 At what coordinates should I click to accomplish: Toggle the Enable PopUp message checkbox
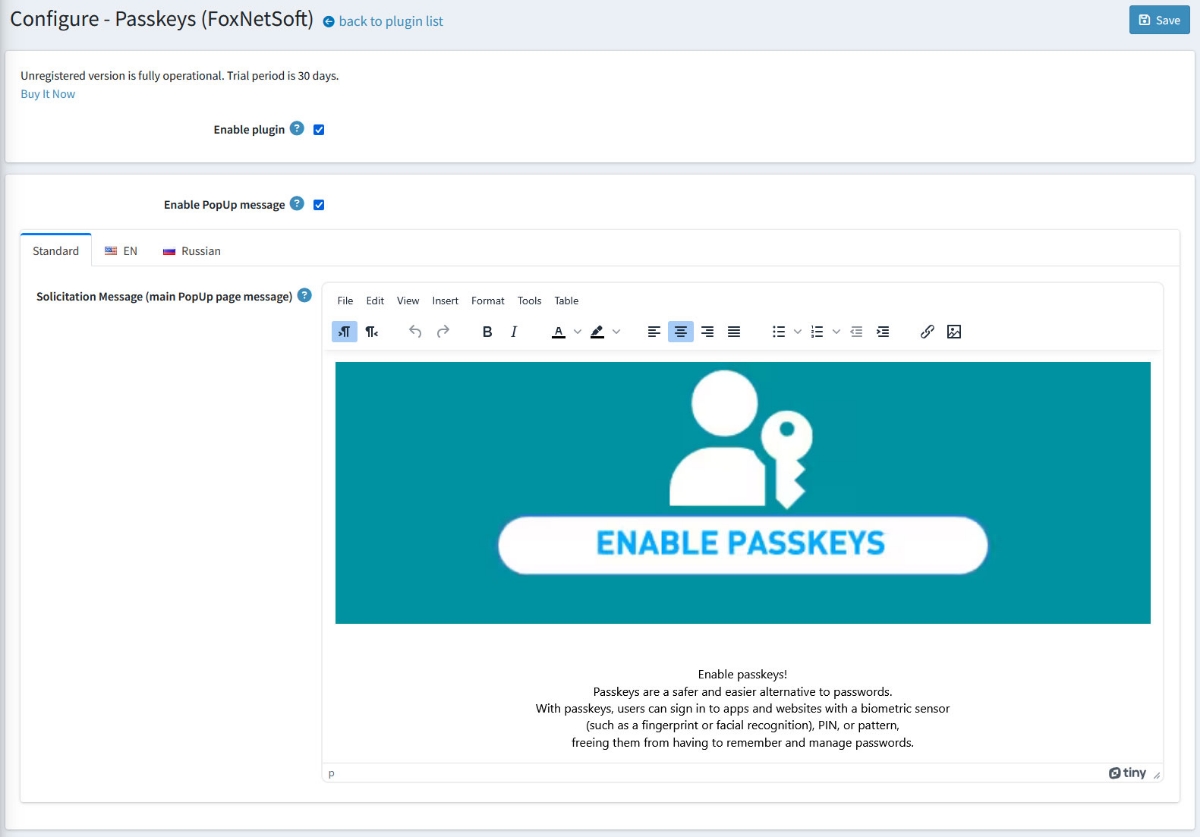tap(319, 205)
